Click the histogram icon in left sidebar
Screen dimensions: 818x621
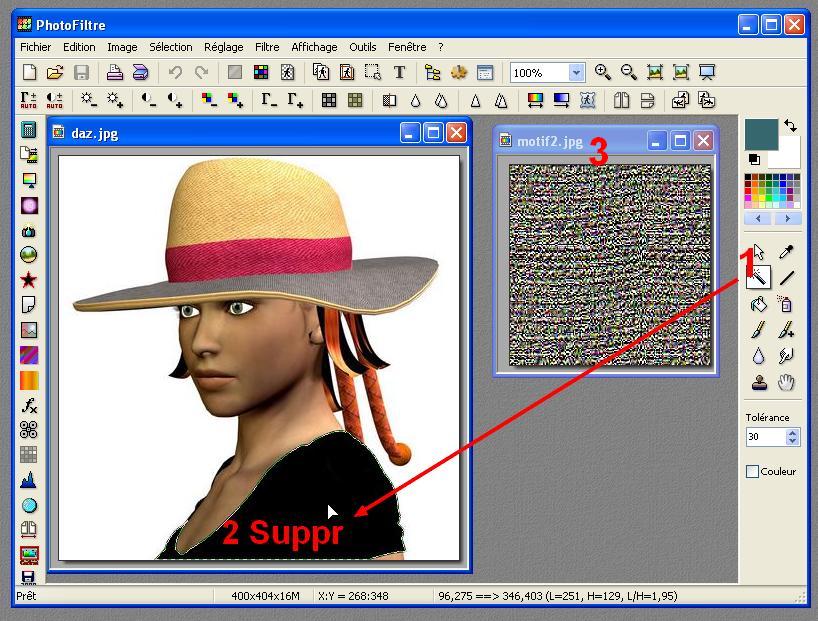click(29, 480)
